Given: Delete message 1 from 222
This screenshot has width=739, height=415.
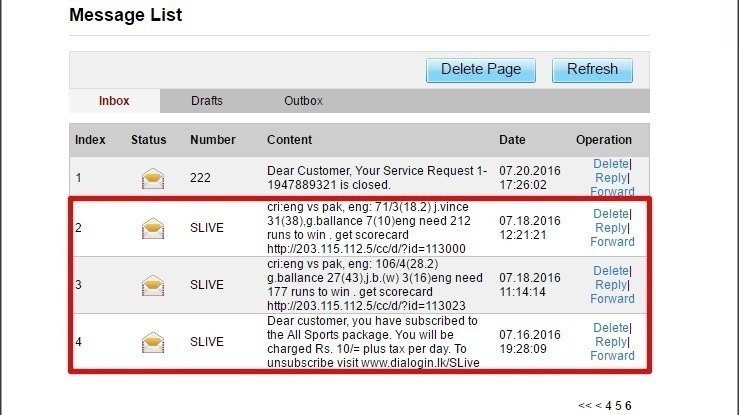Looking at the screenshot, I should click(610, 164).
